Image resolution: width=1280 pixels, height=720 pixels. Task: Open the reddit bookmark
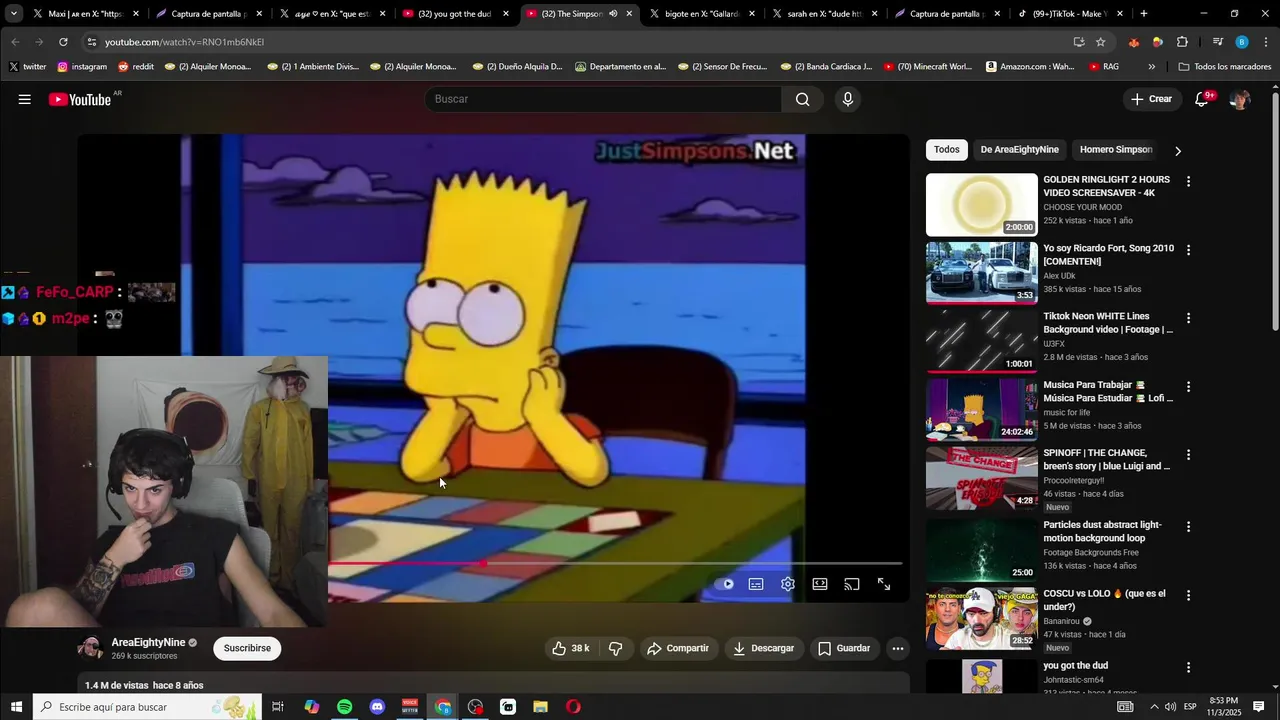click(x=136, y=67)
